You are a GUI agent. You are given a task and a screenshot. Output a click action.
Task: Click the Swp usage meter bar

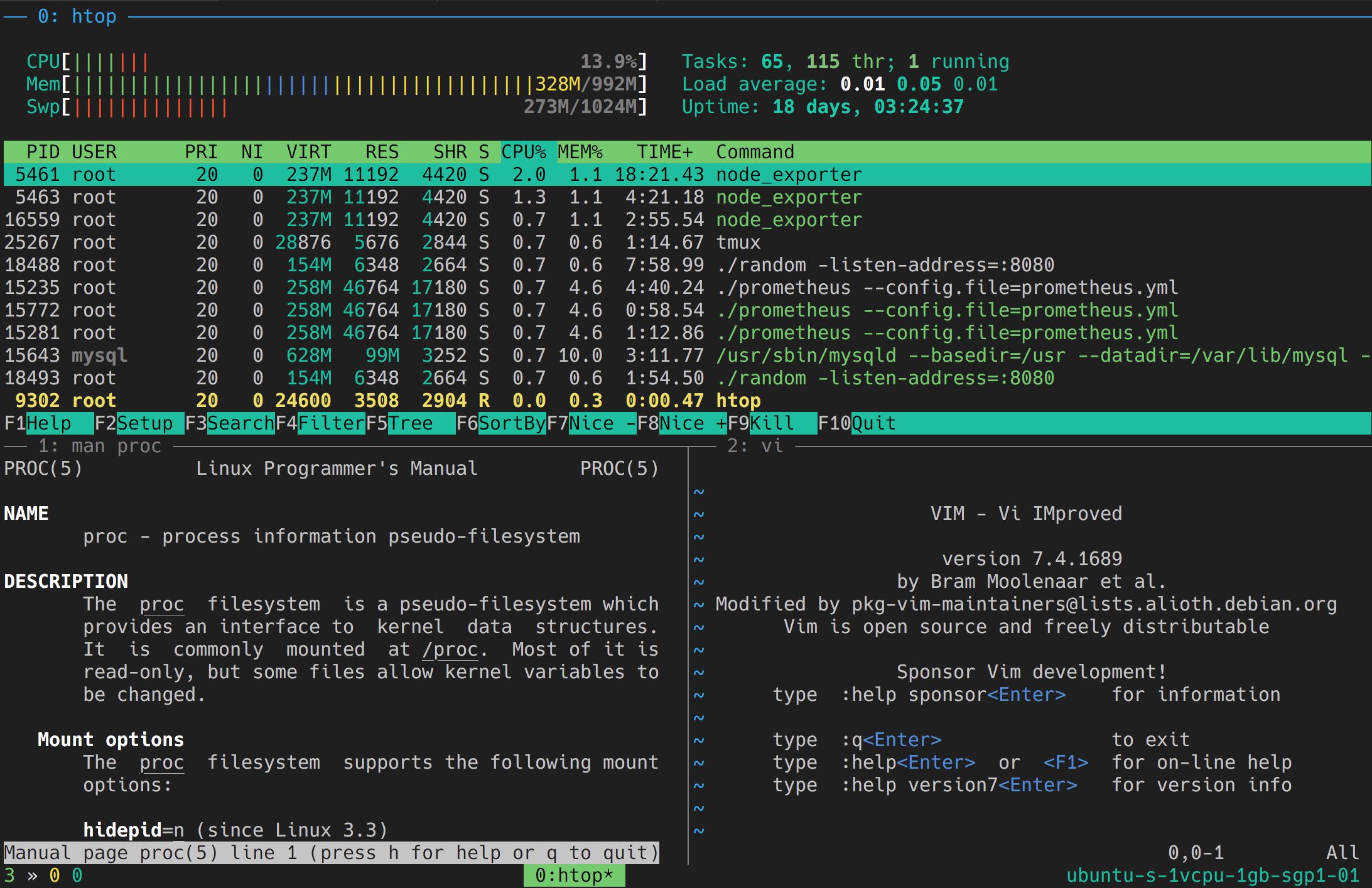pyautogui.click(x=151, y=107)
